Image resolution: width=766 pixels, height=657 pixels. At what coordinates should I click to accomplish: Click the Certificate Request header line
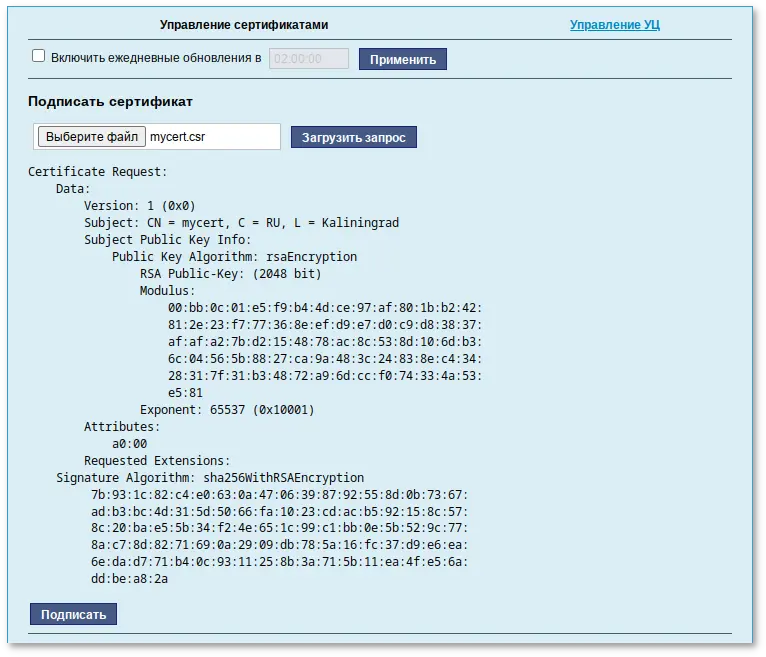[x=98, y=171]
